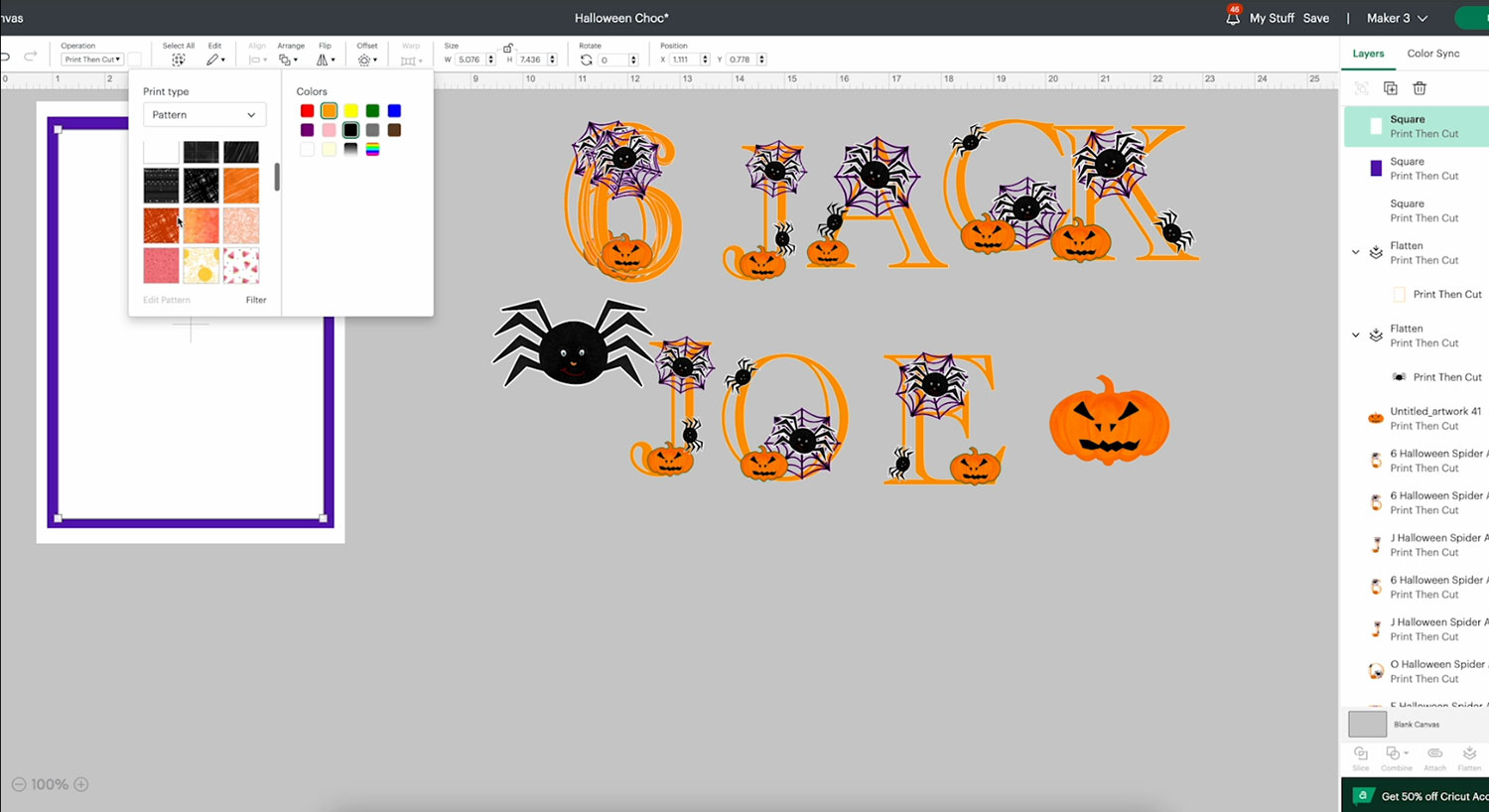Click Save in the header
The image size is (1489, 812).
click(x=1315, y=18)
